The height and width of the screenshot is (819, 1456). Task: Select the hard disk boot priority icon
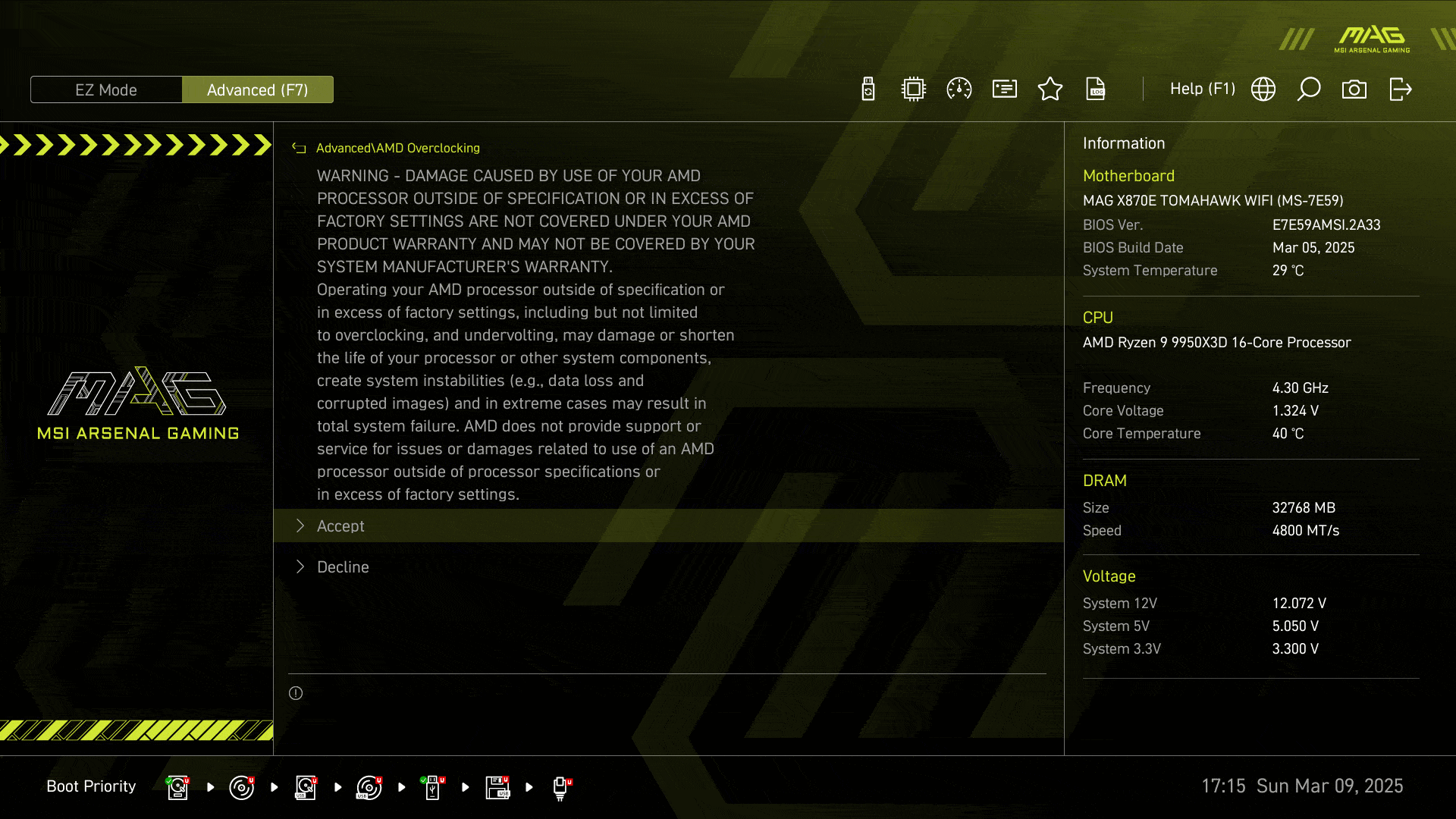(177, 788)
